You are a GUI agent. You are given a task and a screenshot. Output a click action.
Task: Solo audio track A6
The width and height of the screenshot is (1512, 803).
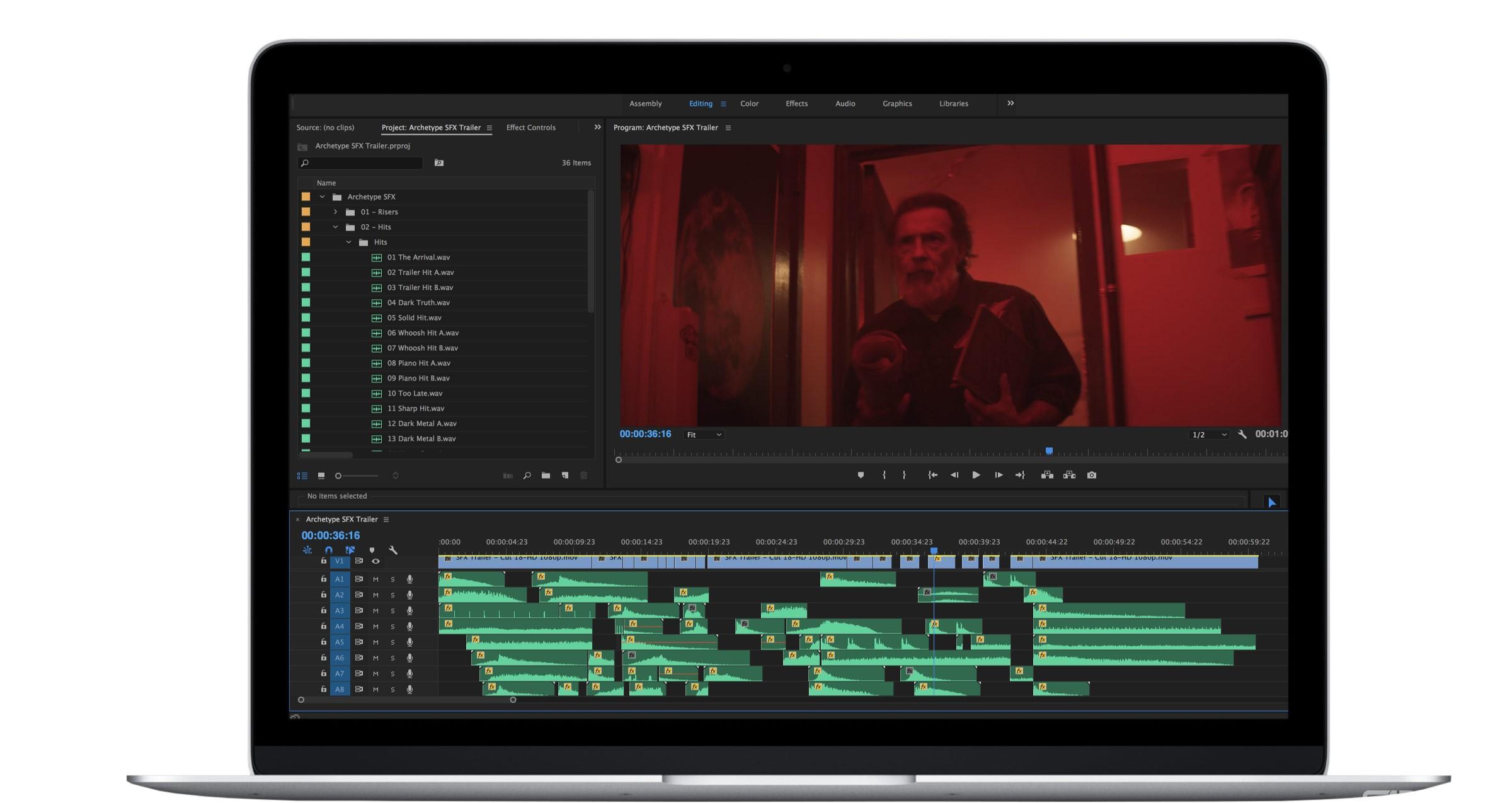(392, 658)
